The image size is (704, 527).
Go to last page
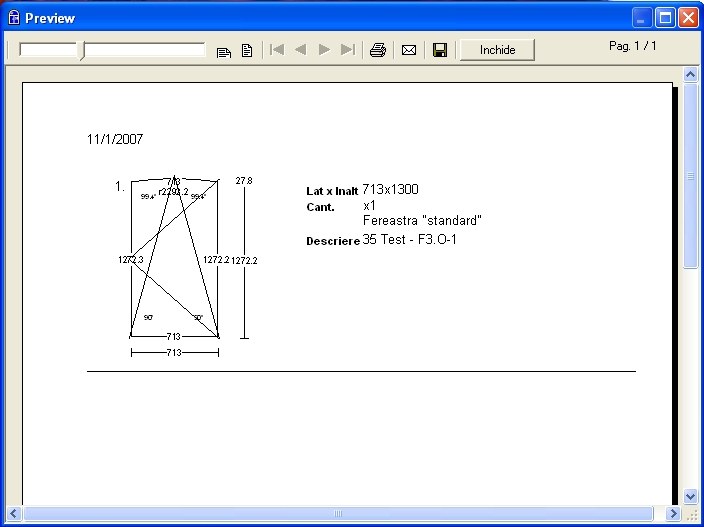click(348, 50)
